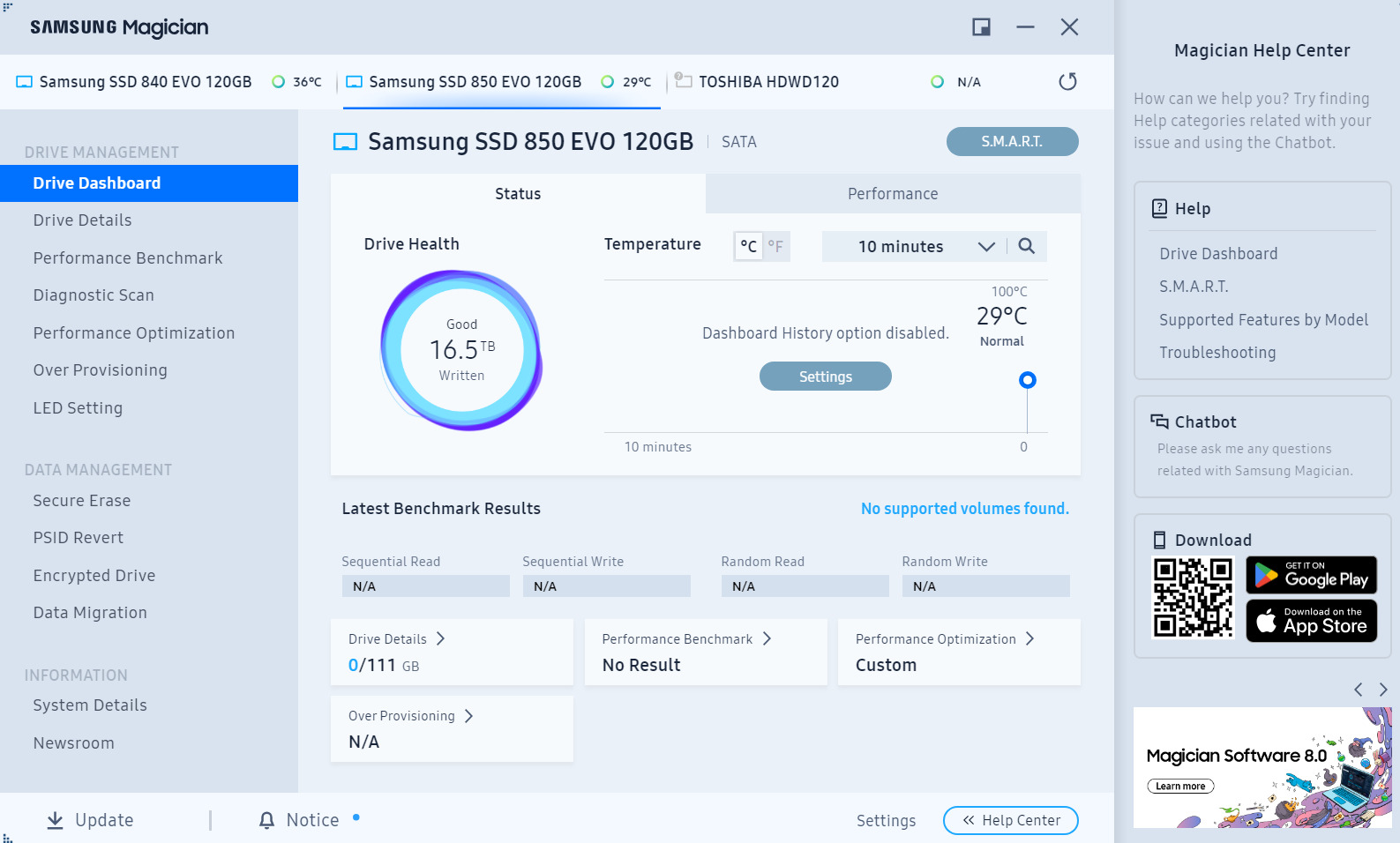Click the Google Play download badge
Screen dimensions: 1400x843
(x=1311, y=575)
